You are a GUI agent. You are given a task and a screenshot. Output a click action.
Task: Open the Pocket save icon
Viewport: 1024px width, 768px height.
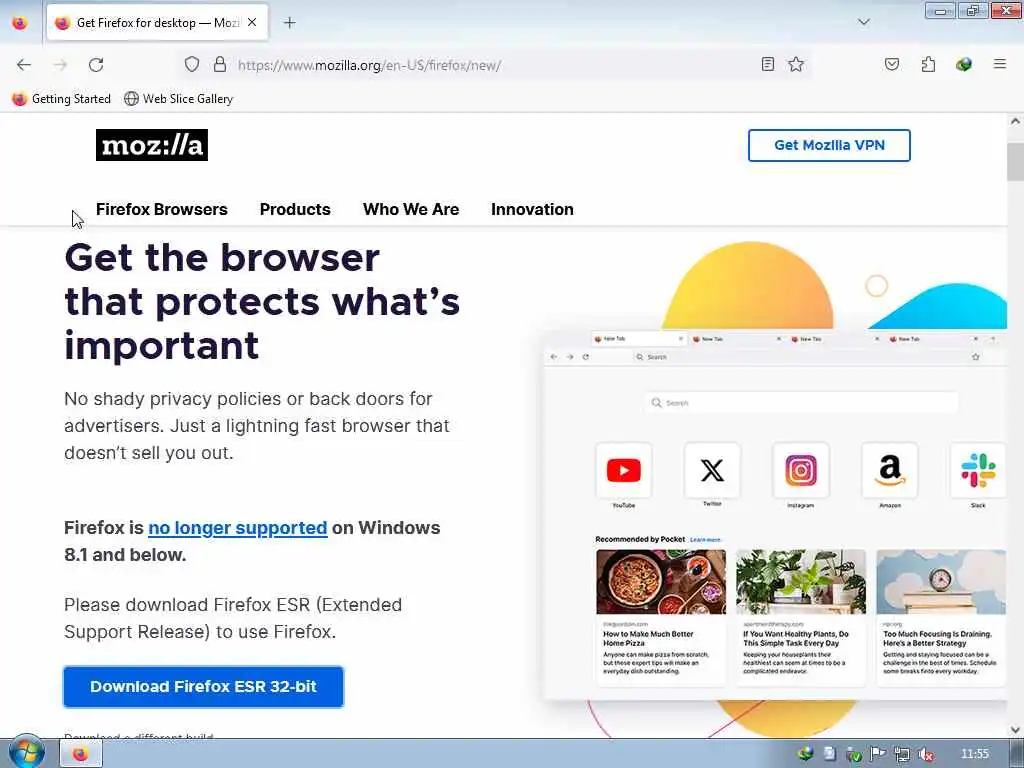[892, 64]
